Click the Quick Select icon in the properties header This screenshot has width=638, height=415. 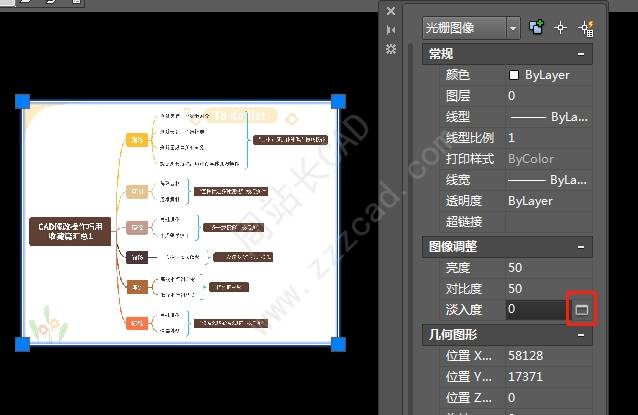click(x=586, y=28)
